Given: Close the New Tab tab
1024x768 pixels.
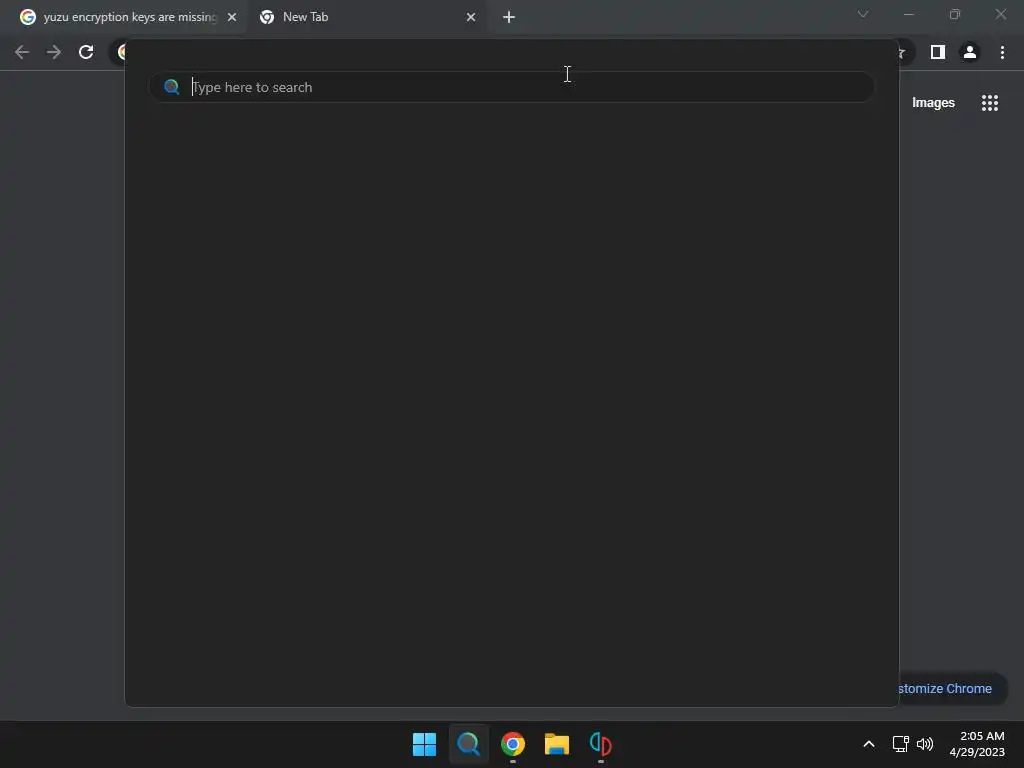Looking at the screenshot, I should tap(471, 17).
